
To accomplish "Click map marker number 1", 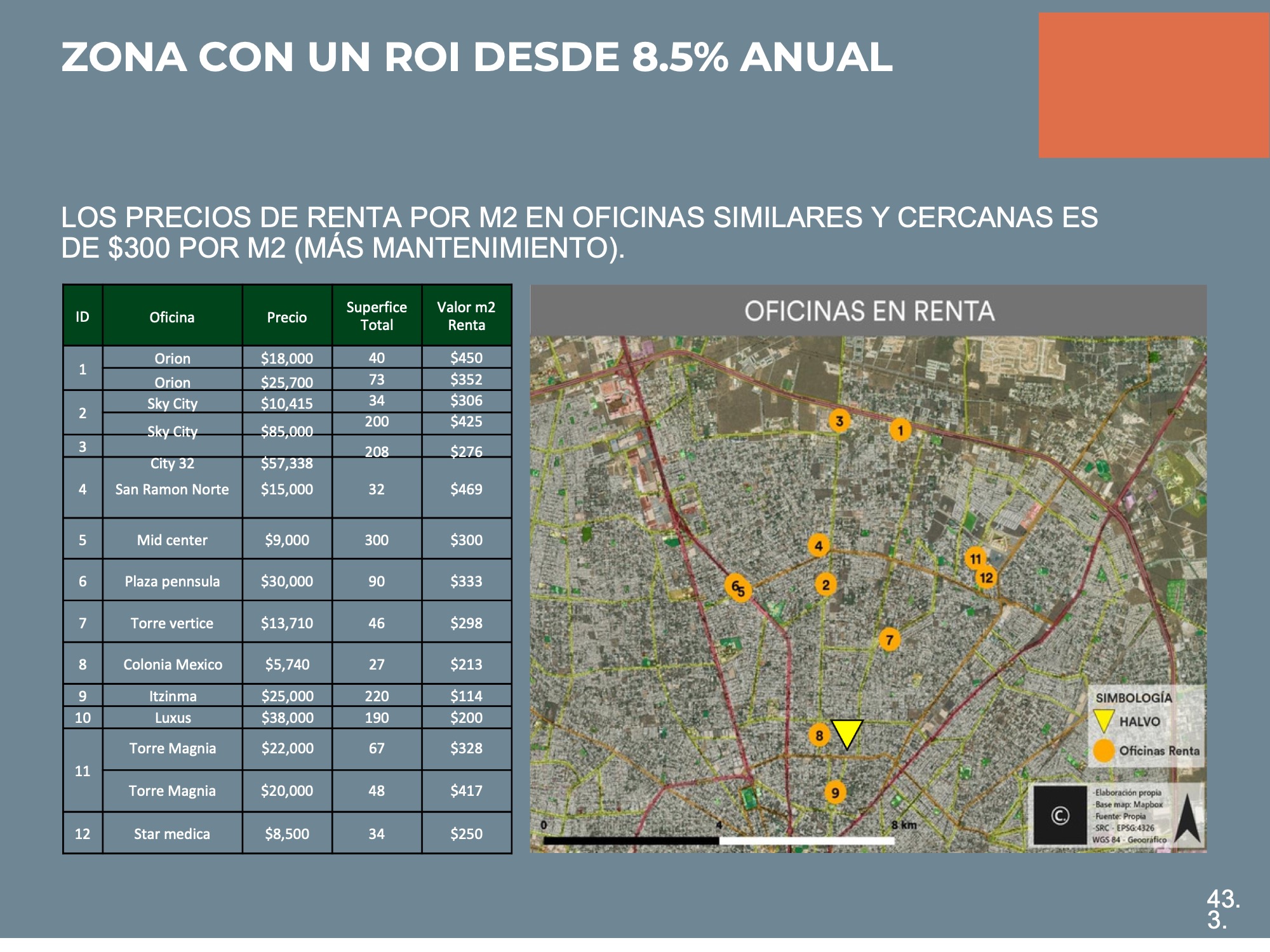I will pyautogui.click(x=900, y=430).
